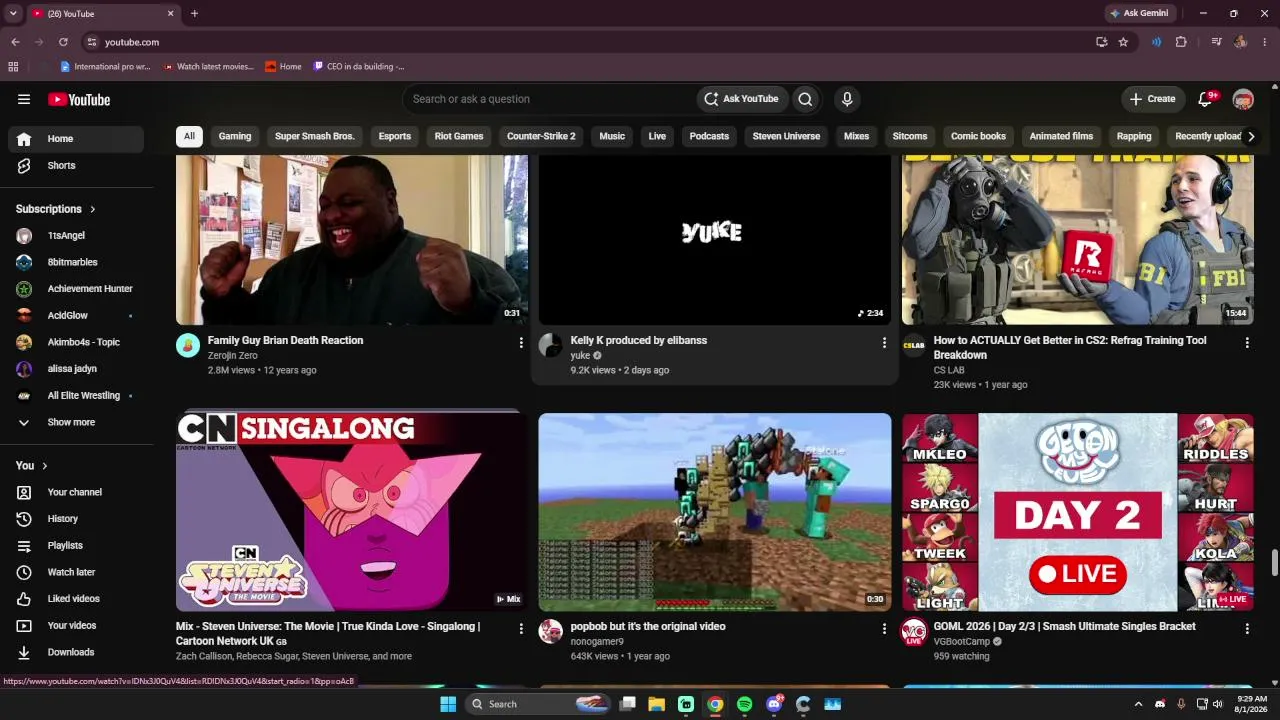This screenshot has width=1280, height=720.
Task: Open Zerojin Zero channel avatar
Action: [x=188, y=345]
